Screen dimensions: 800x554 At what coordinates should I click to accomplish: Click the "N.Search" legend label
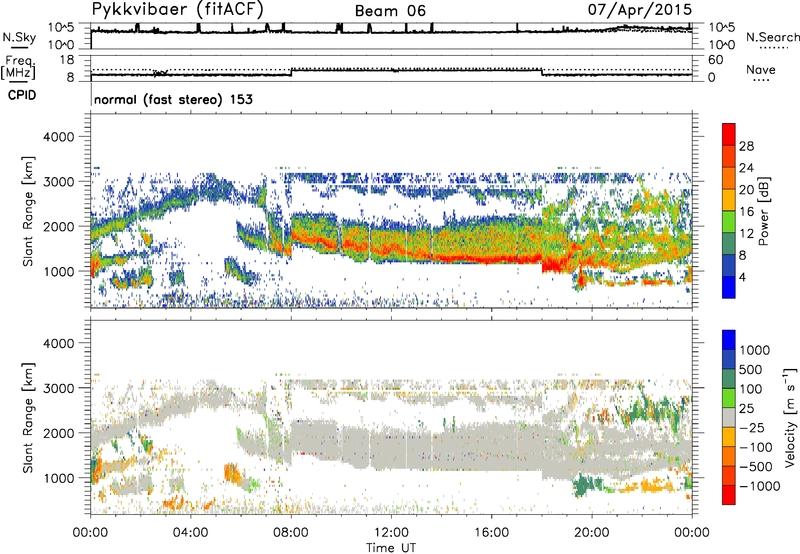coord(772,37)
